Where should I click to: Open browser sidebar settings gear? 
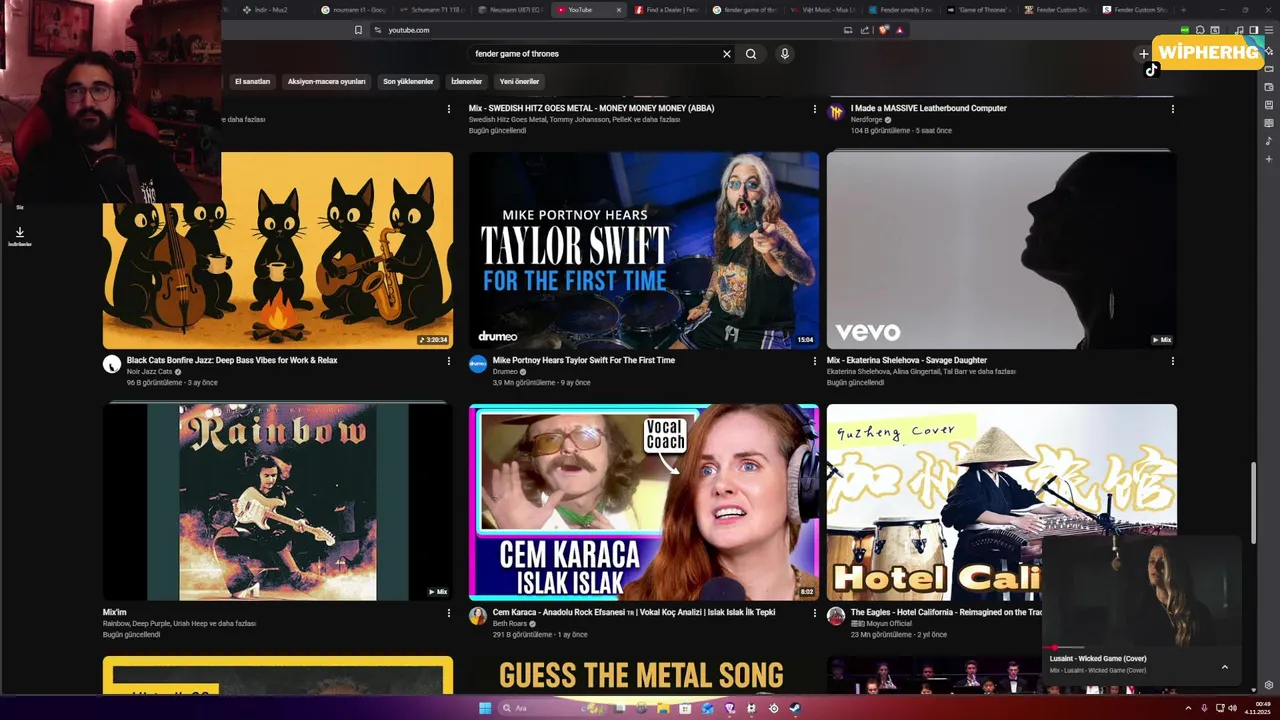[x=1269, y=685]
